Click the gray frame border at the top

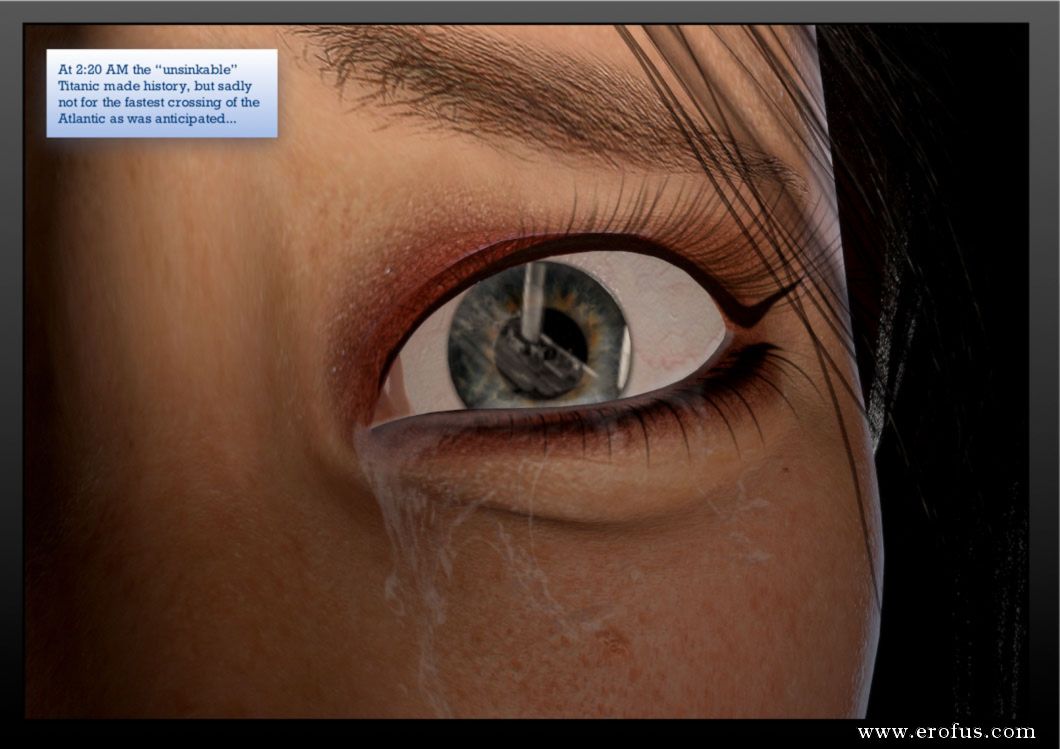pyautogui.click(x=530, y=11)
